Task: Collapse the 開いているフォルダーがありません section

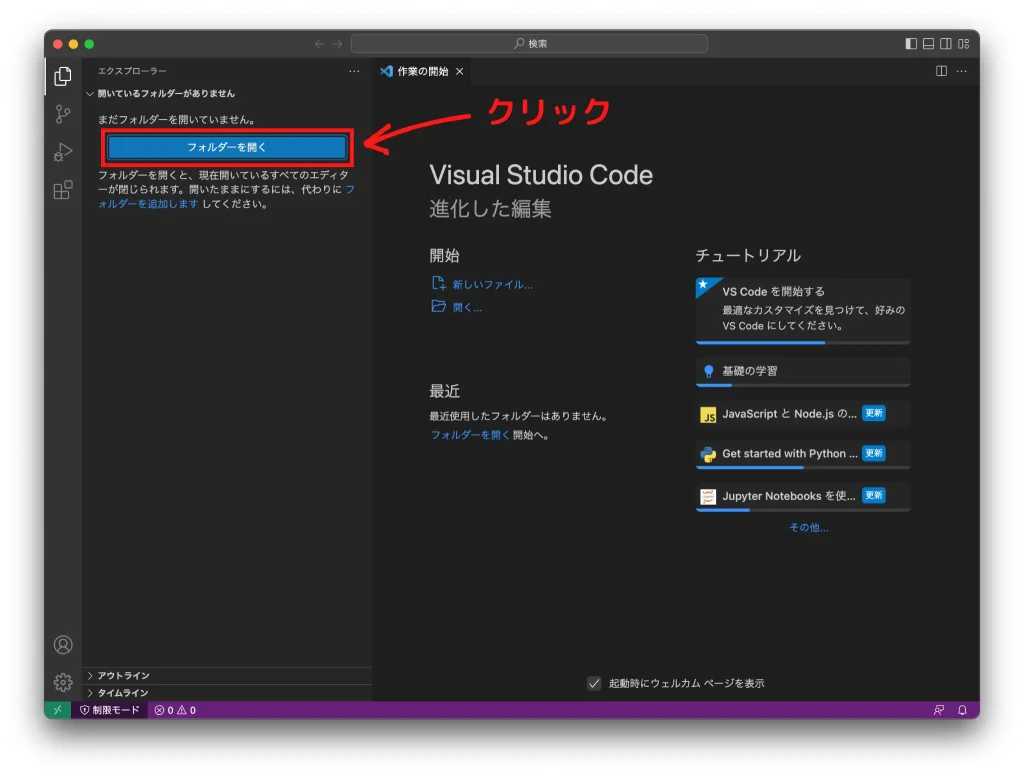Action: 165,93
